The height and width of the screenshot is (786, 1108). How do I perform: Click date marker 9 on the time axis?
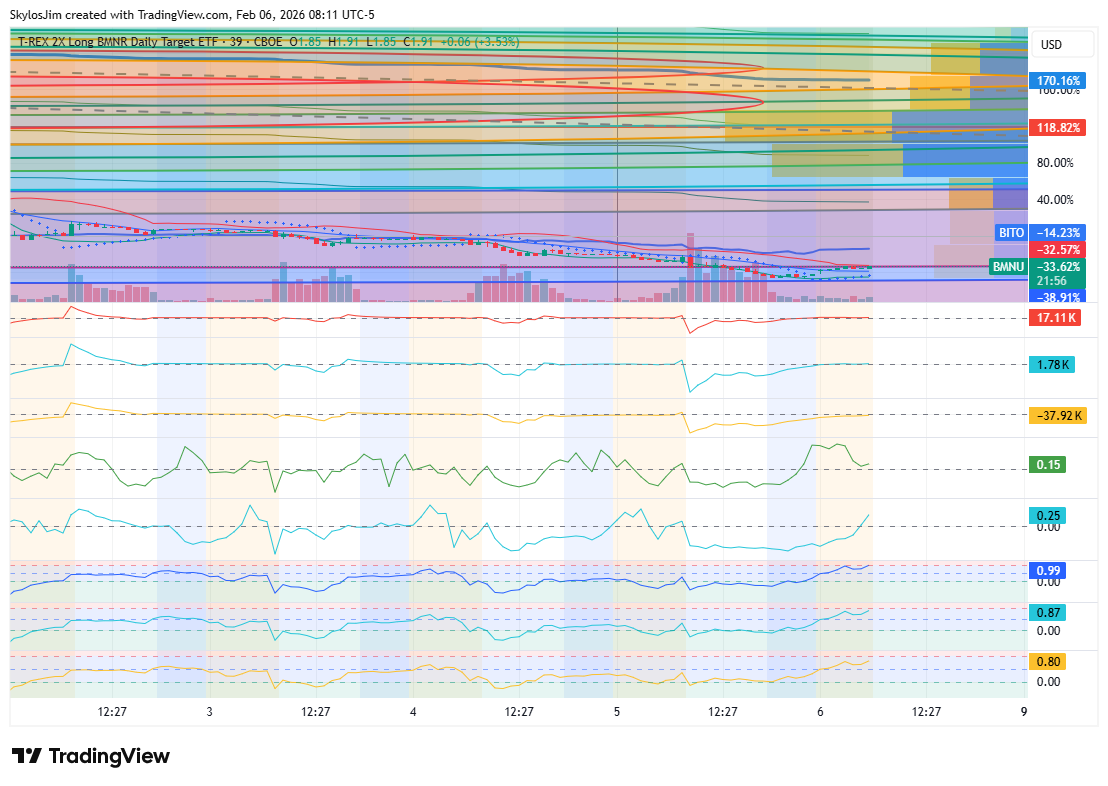[1024, 712]
